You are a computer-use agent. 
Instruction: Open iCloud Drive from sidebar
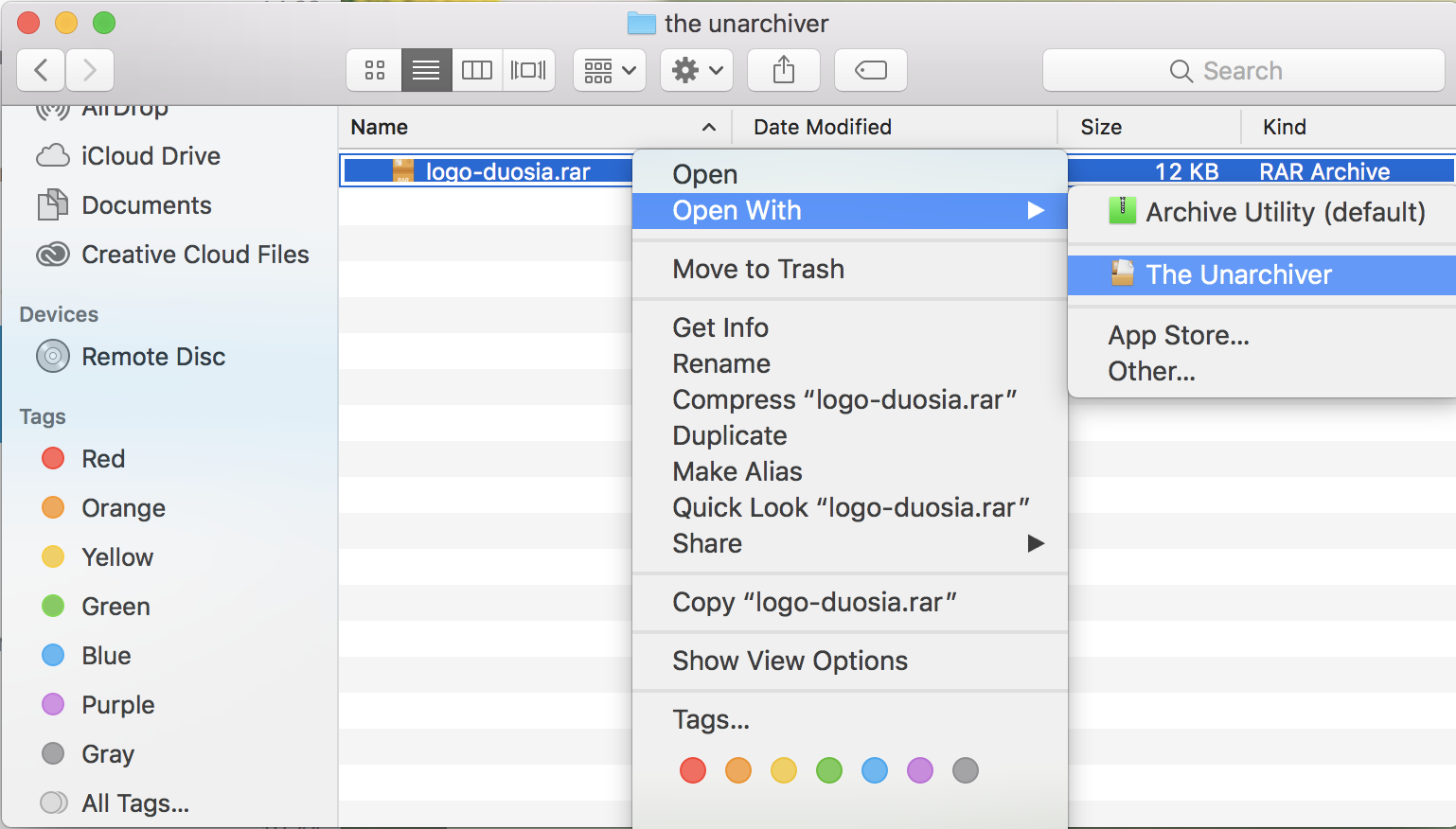coord(151,156)
